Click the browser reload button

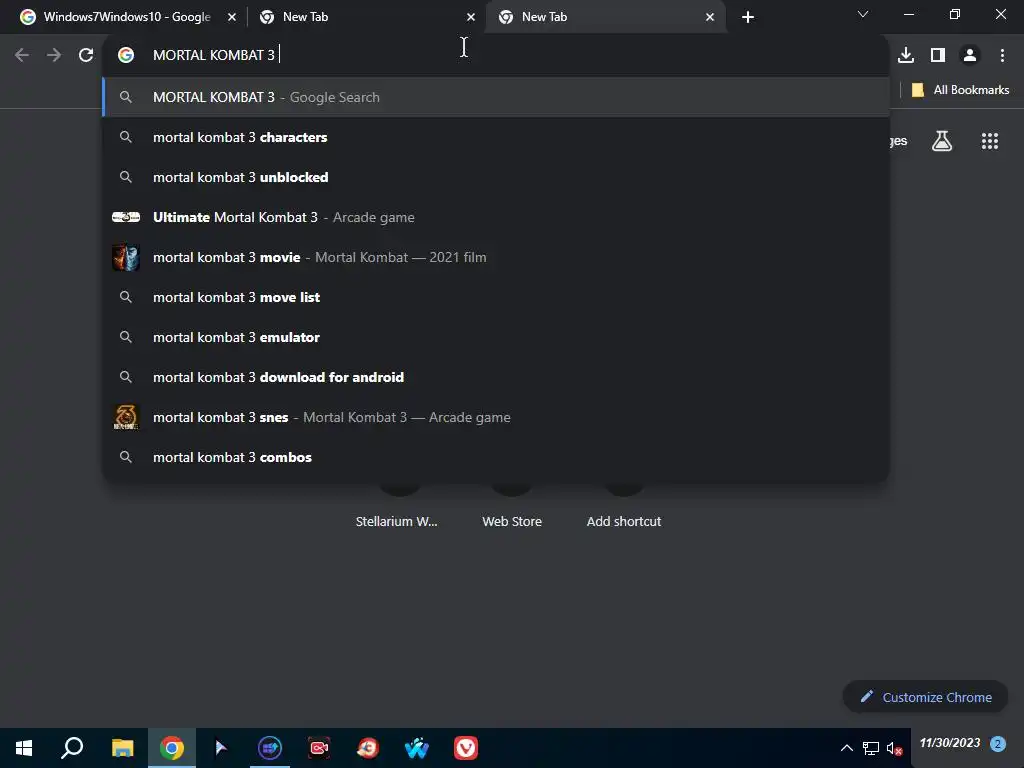point(86,55)
